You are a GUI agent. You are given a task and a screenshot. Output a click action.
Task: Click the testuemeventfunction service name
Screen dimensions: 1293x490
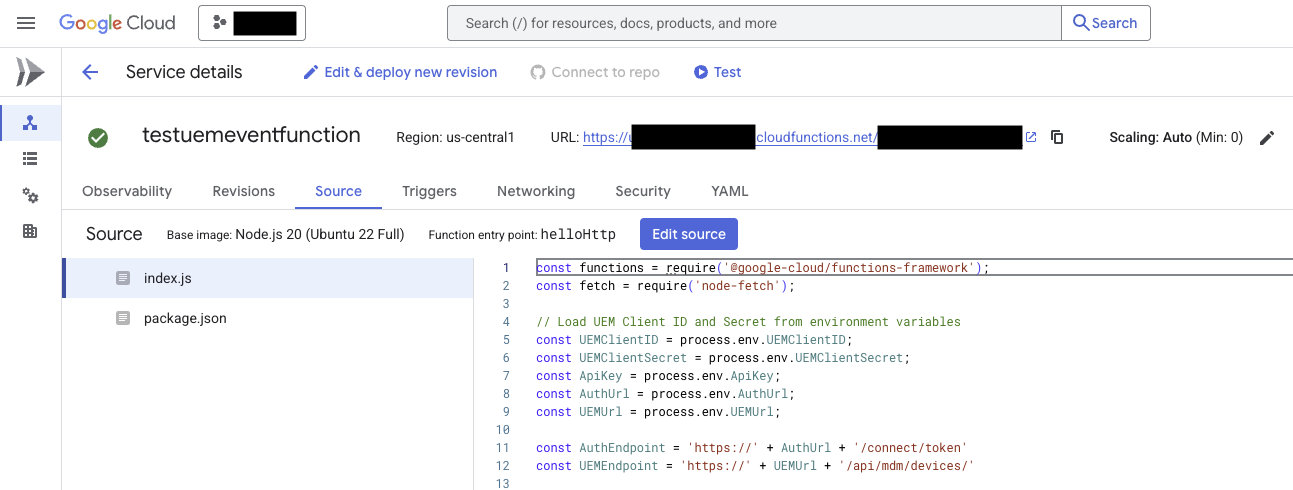(251, 135)
